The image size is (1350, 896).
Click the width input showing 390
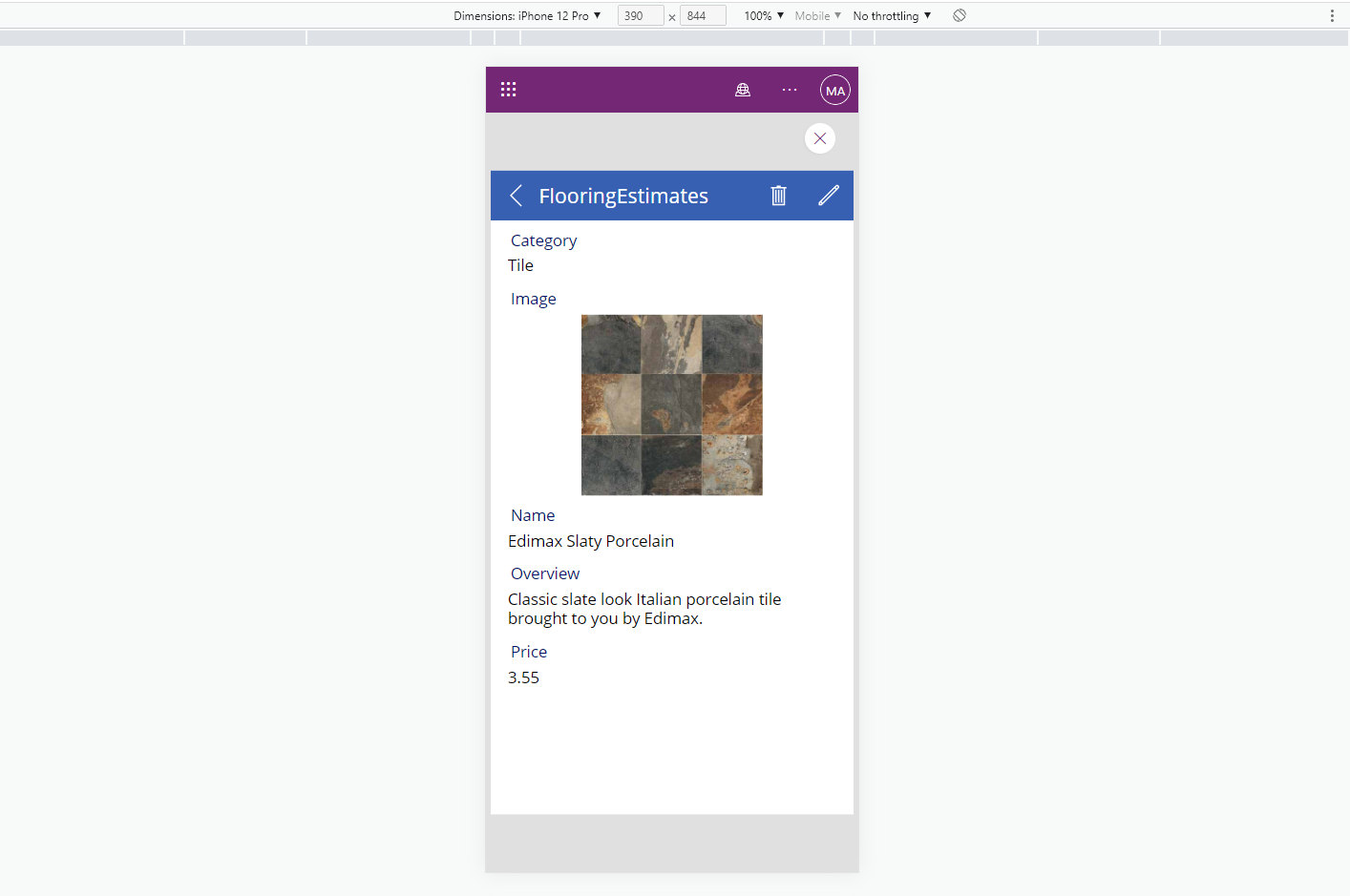click(640, 15)
